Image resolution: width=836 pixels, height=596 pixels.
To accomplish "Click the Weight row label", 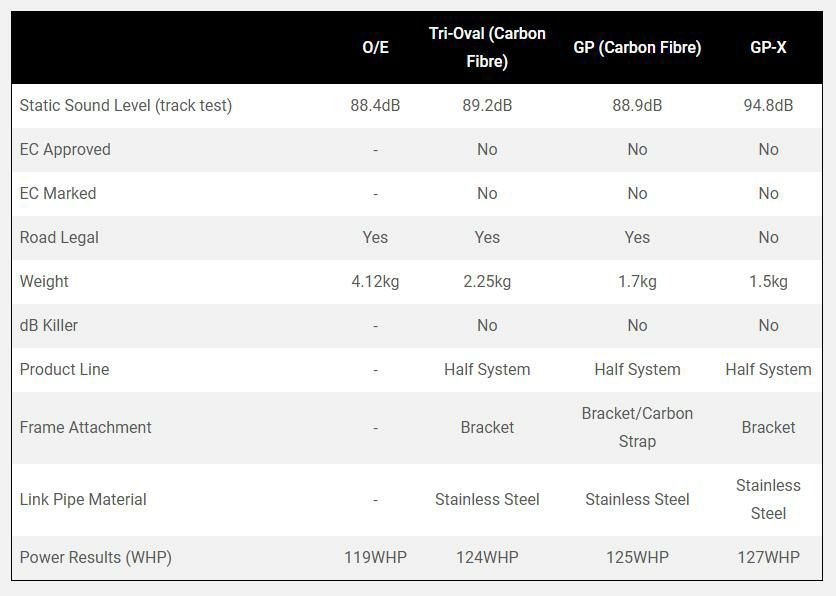I will click(44, 281).
